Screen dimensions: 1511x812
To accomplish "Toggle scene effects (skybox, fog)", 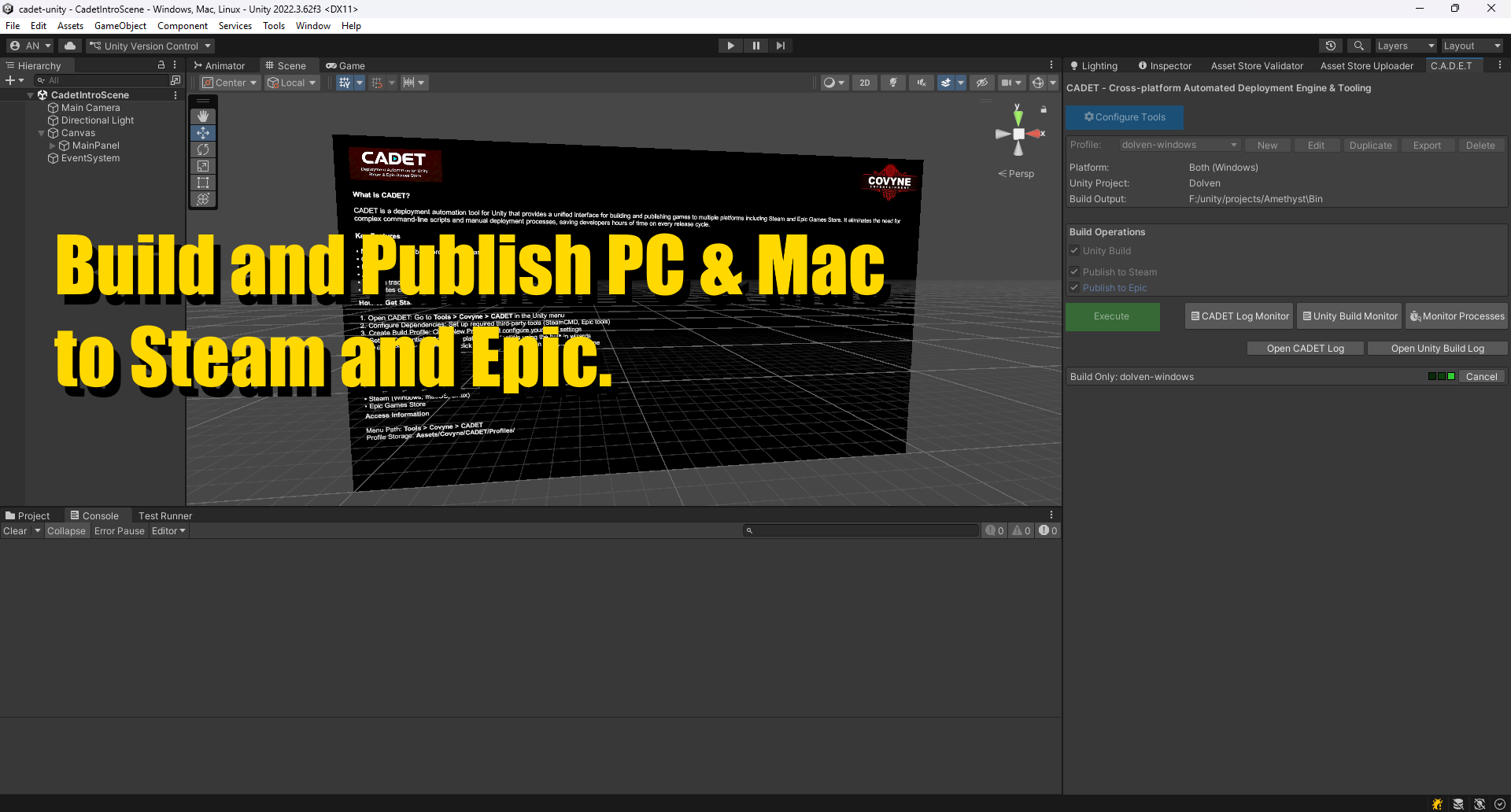I will (x=946, y=83).
